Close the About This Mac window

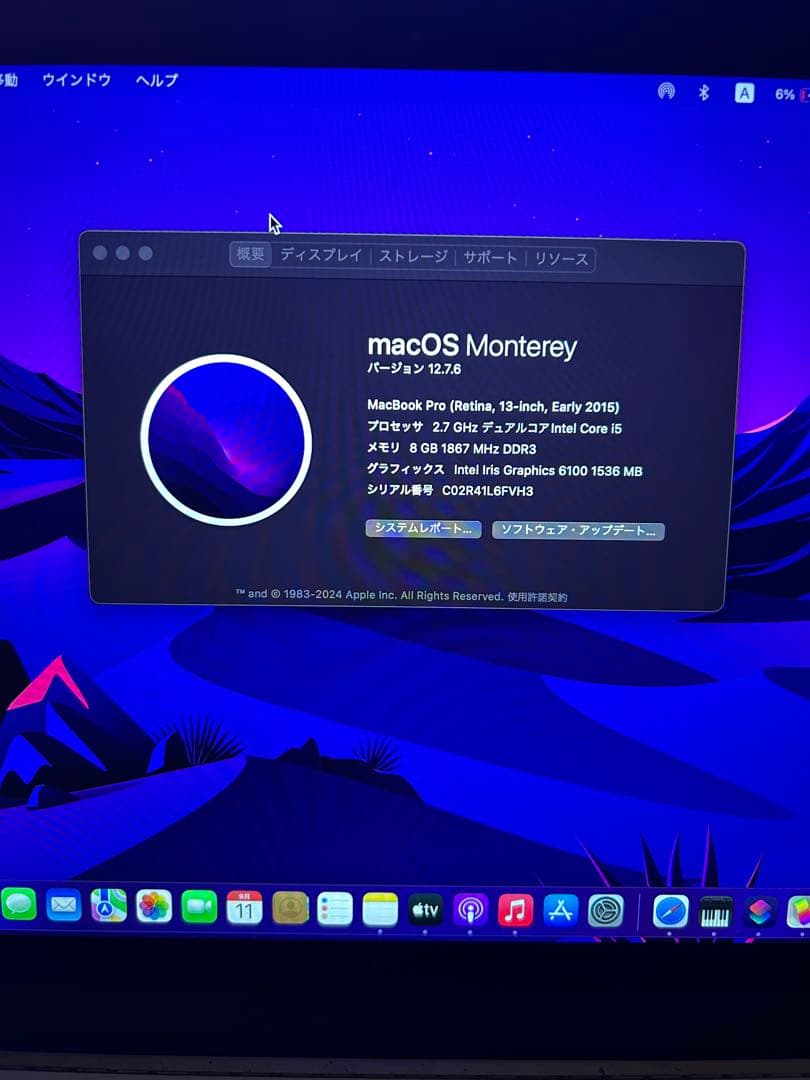coord(100,253)
